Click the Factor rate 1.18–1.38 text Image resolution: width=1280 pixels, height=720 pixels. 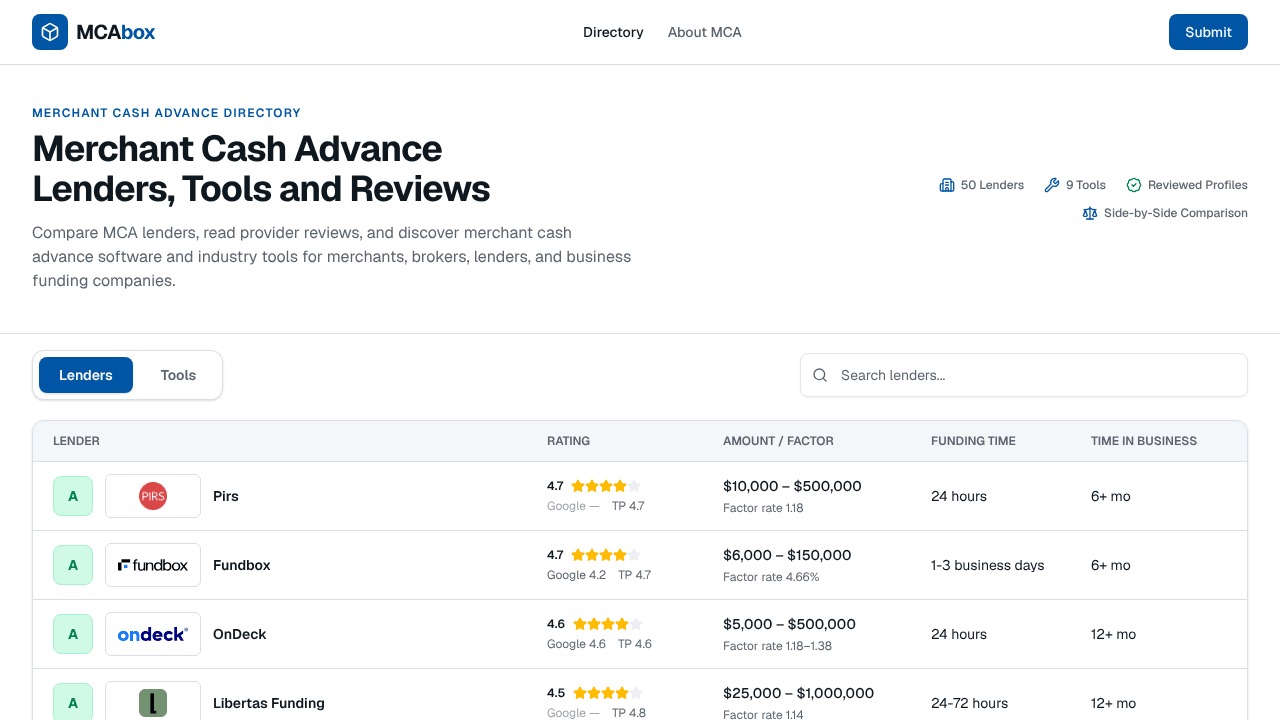pyautogui.click(x=777, y=646)
